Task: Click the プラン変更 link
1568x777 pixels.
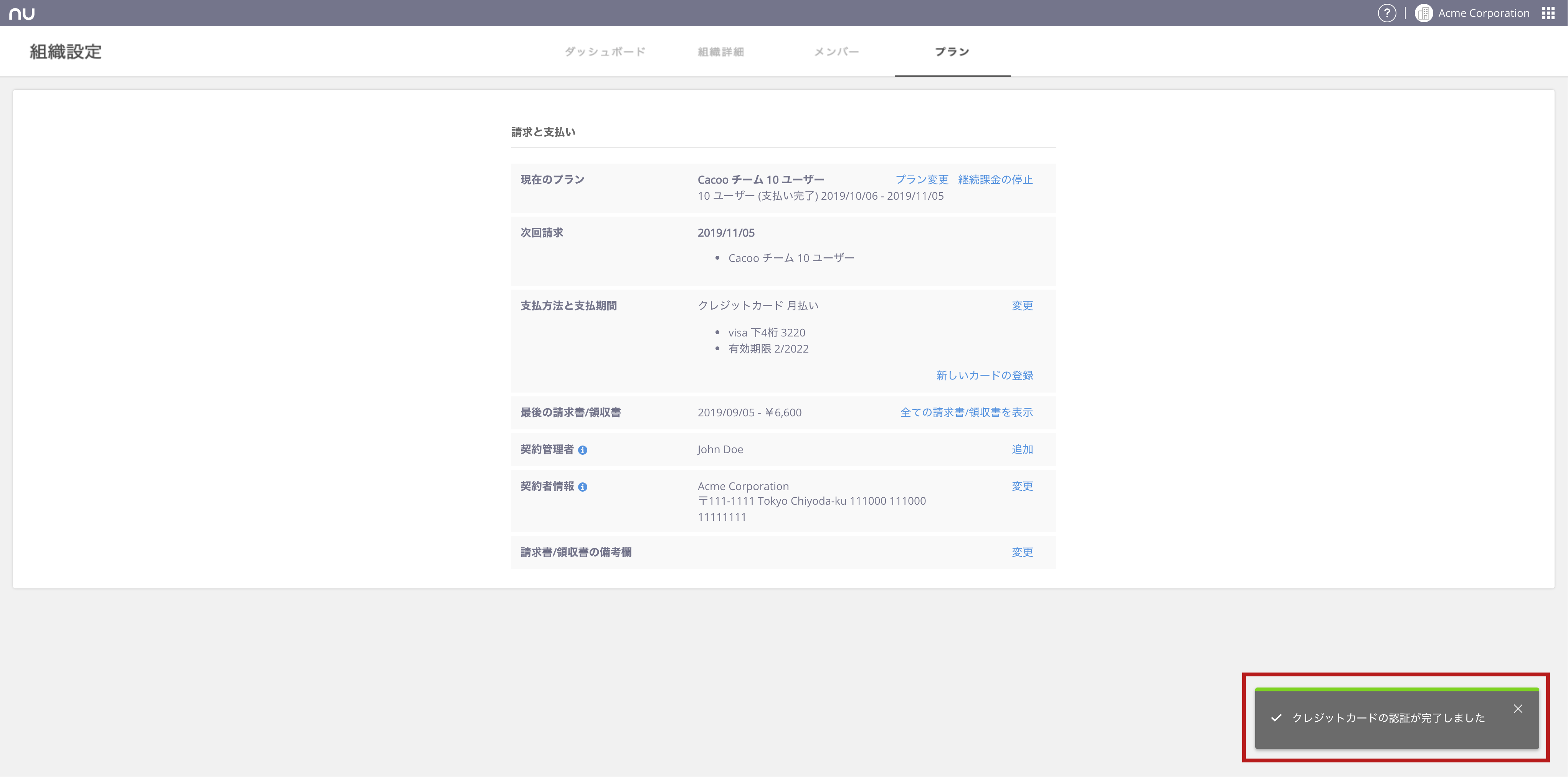Action: coord(922,180)
